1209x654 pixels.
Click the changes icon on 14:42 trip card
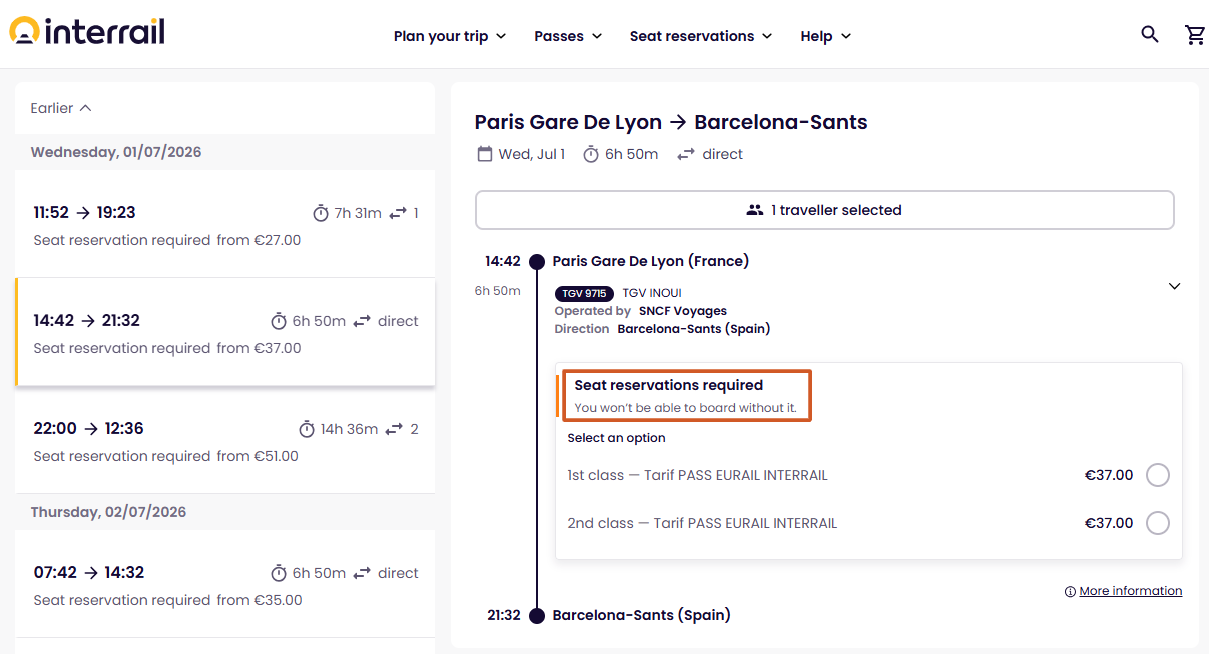pyautogui.click(x=362, y=321)
